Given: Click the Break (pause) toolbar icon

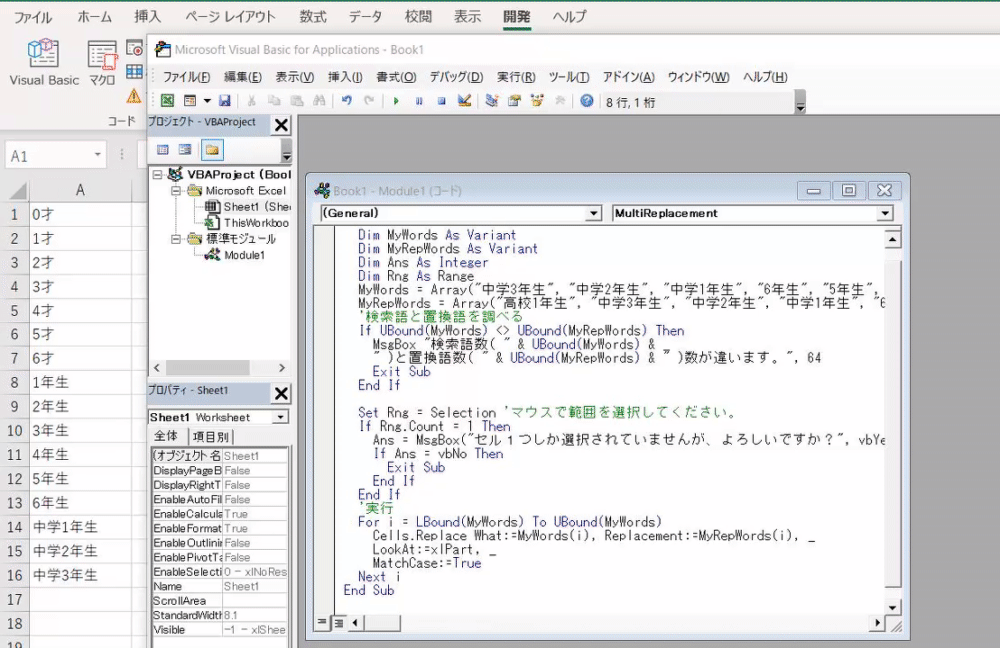Looking at the screenshot, I should [419, 101].
